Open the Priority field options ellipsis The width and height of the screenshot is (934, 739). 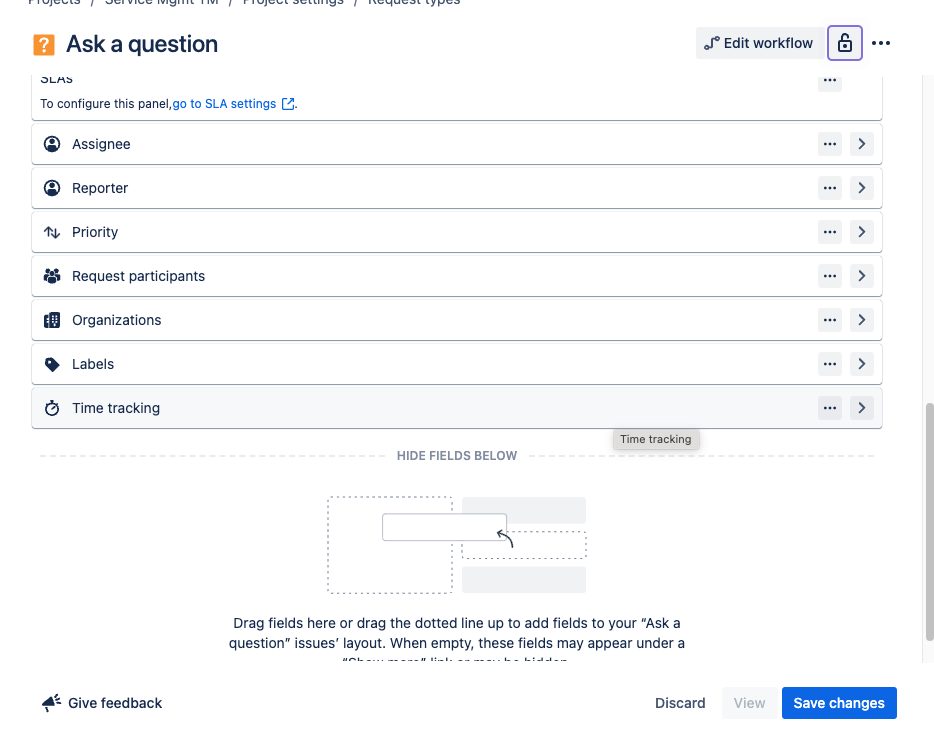click(x=830, y=232)
